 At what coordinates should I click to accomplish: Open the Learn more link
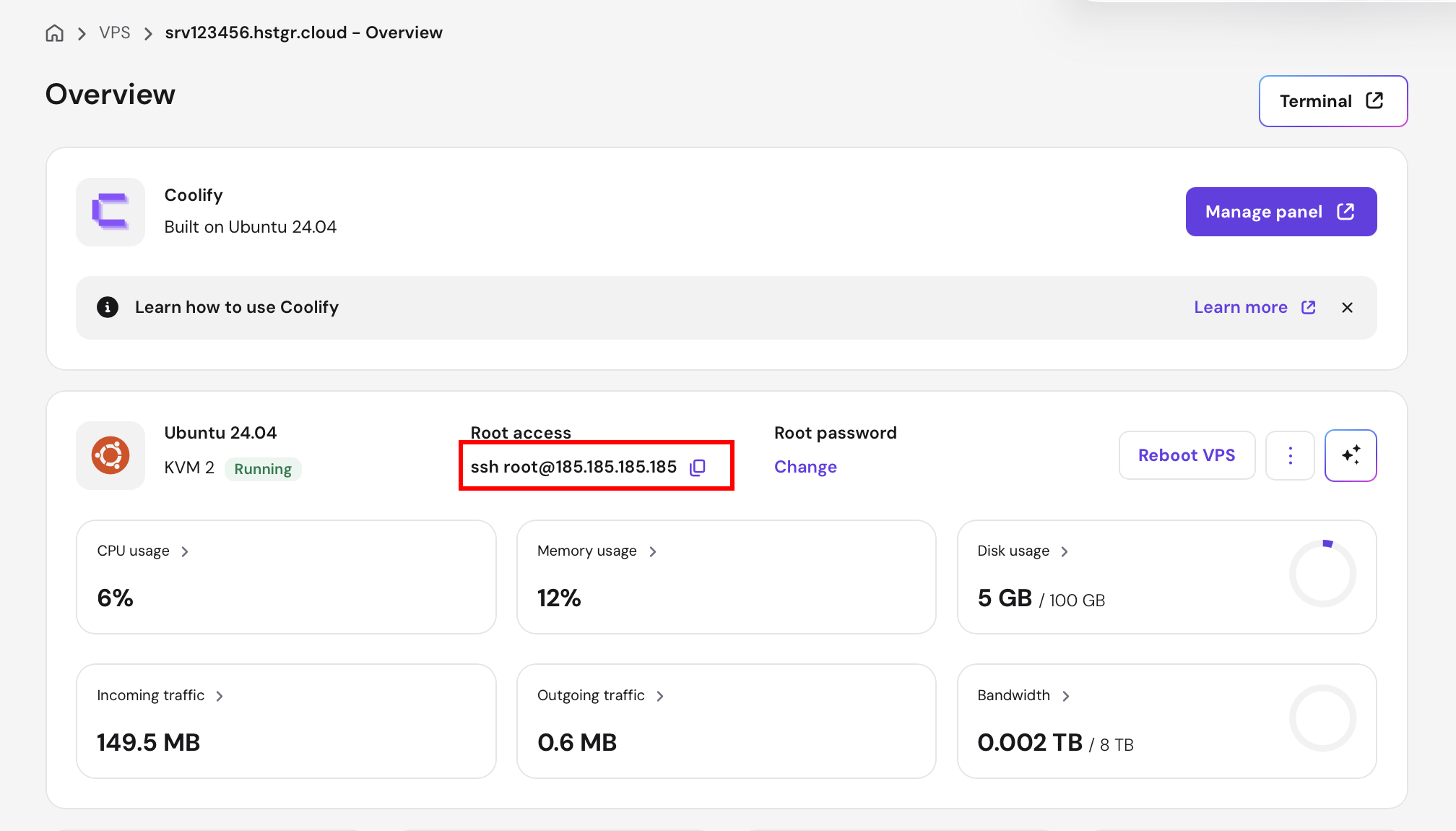click(1254, 307)
